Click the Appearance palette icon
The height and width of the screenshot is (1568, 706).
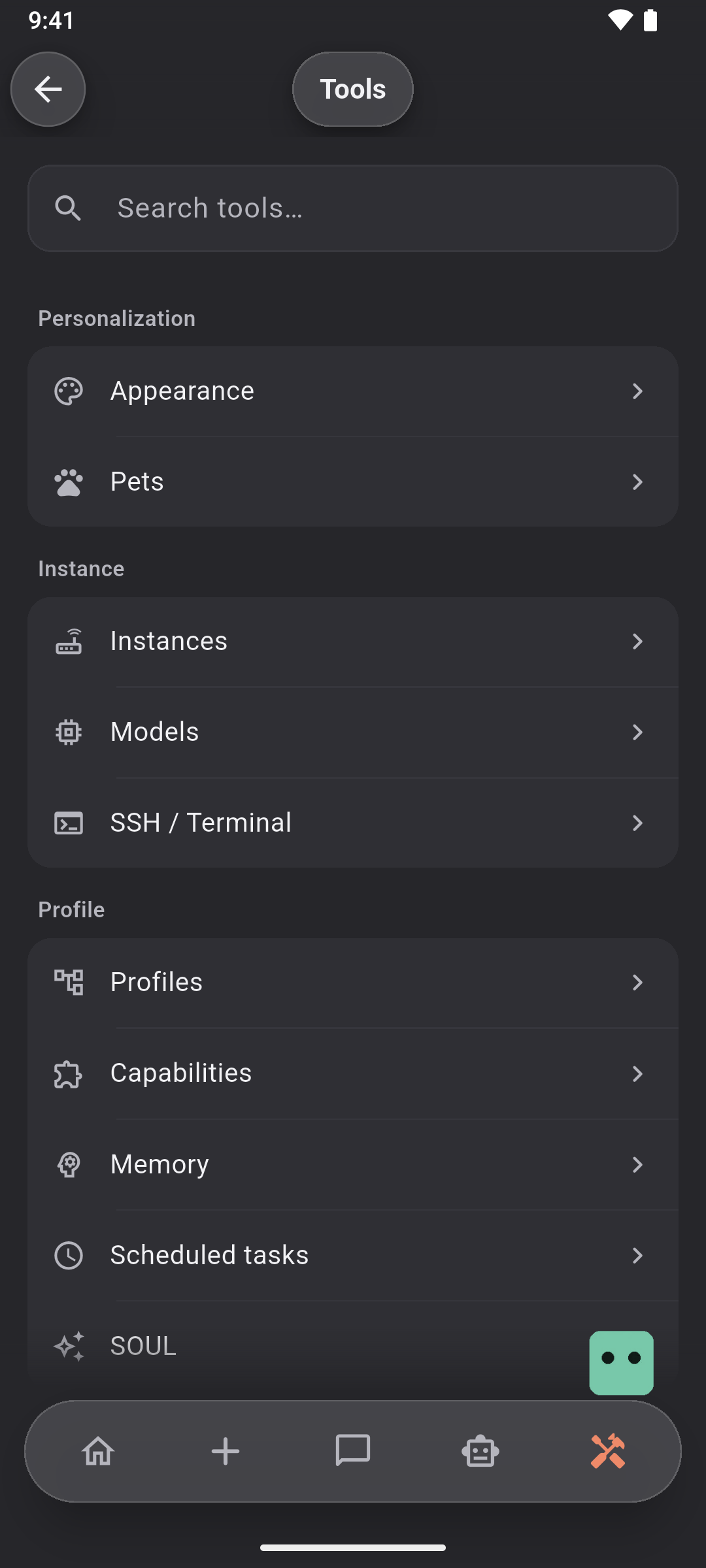click(x=69, y=391)
